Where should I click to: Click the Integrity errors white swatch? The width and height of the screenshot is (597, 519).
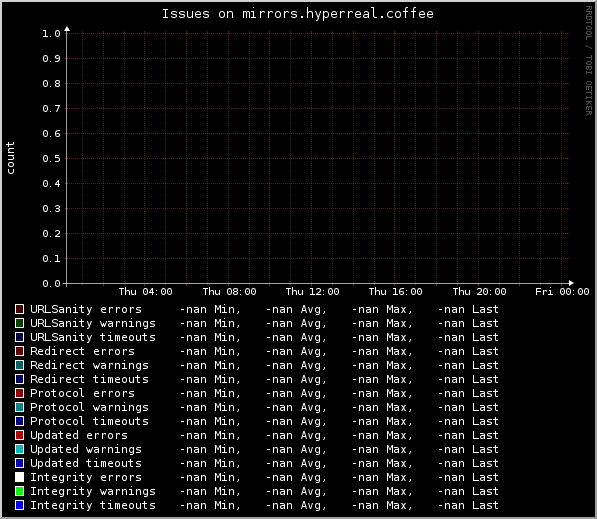19,477
